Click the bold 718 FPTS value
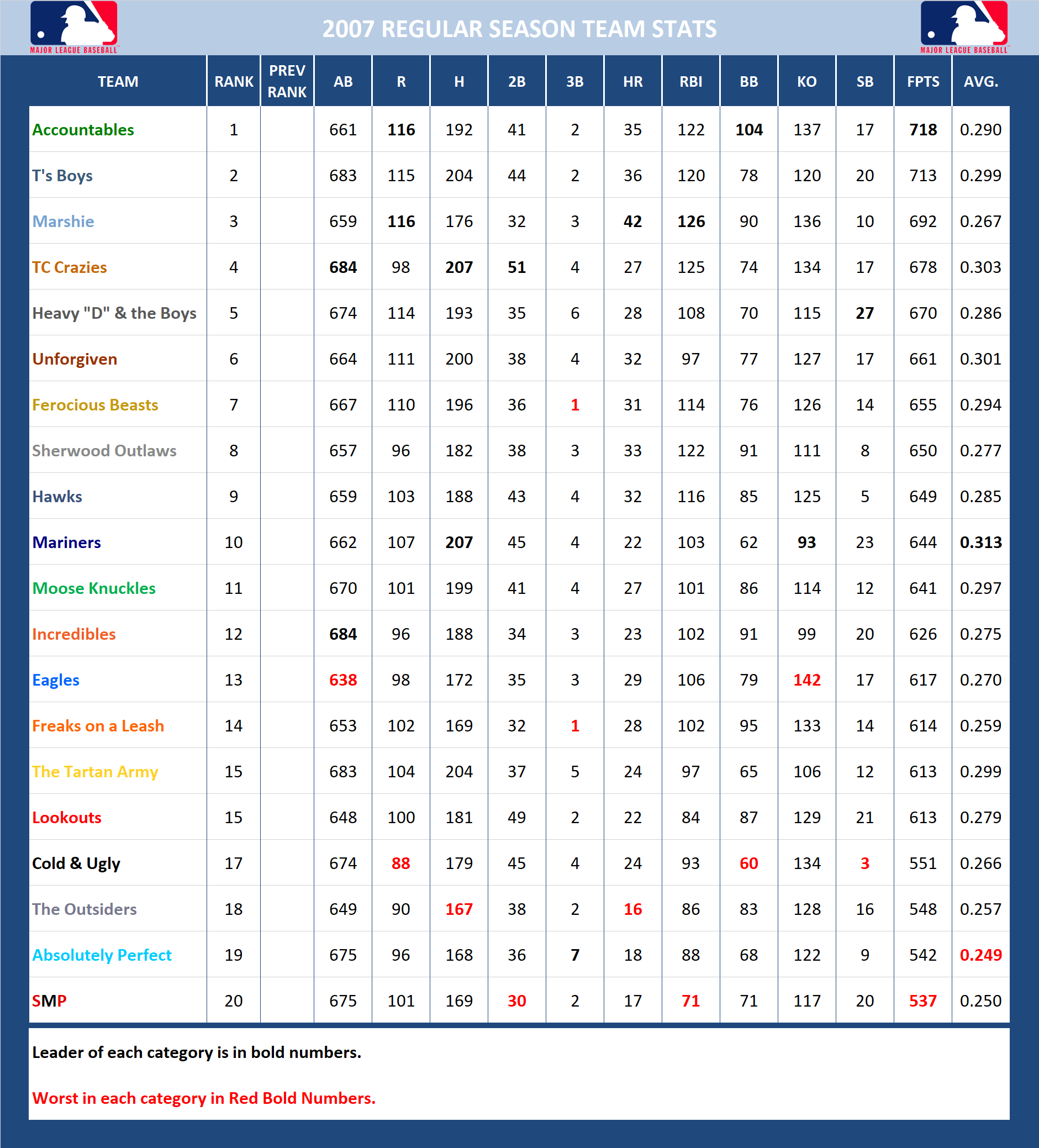The height and width of the screenshot is (1148, 1039). (922, 129)
